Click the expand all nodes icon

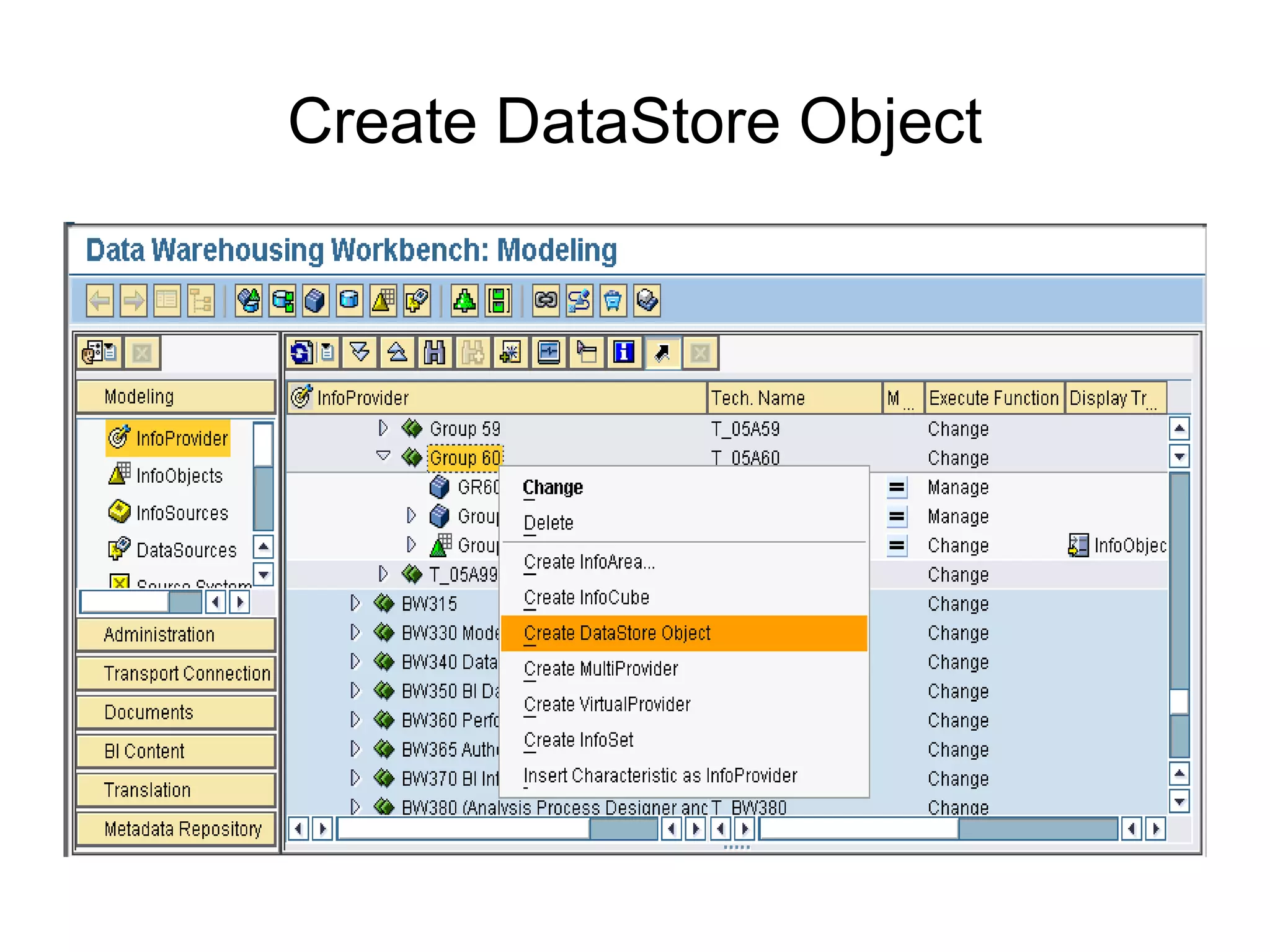360,353
